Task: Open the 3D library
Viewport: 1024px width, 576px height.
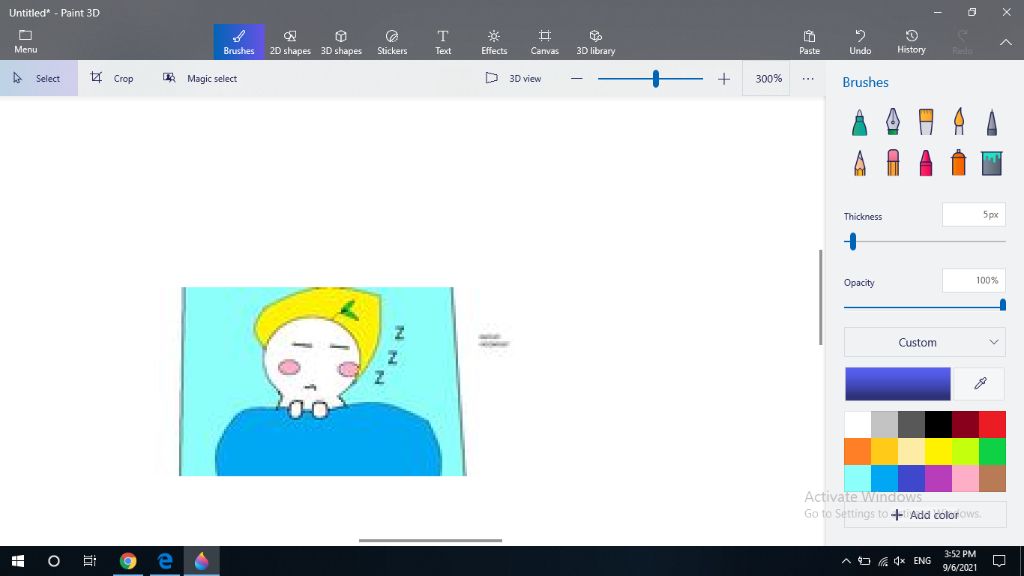Action: [596, 42]
